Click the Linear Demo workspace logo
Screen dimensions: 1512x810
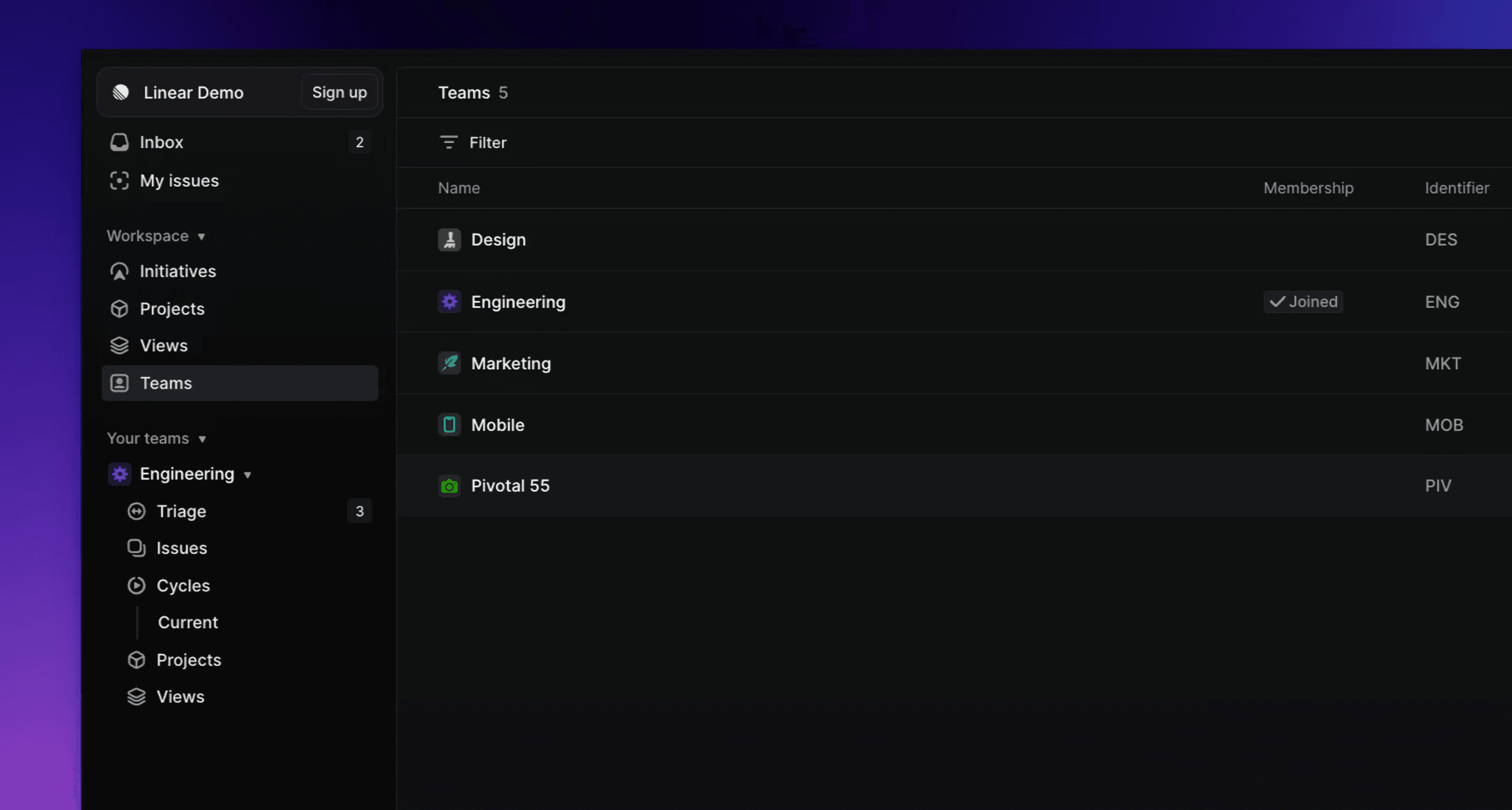coord(121,92)
